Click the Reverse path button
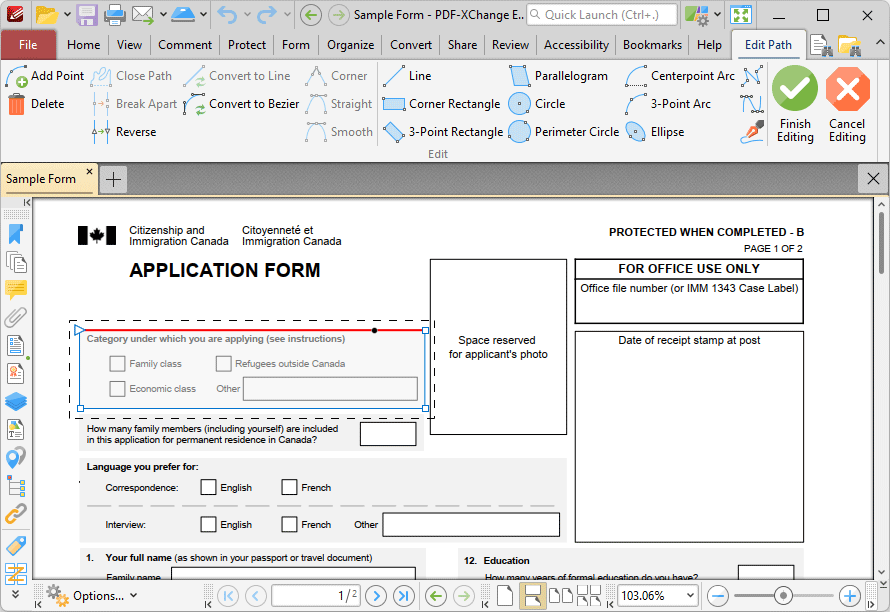Viewport: 890px width, 612px height. 124,132
